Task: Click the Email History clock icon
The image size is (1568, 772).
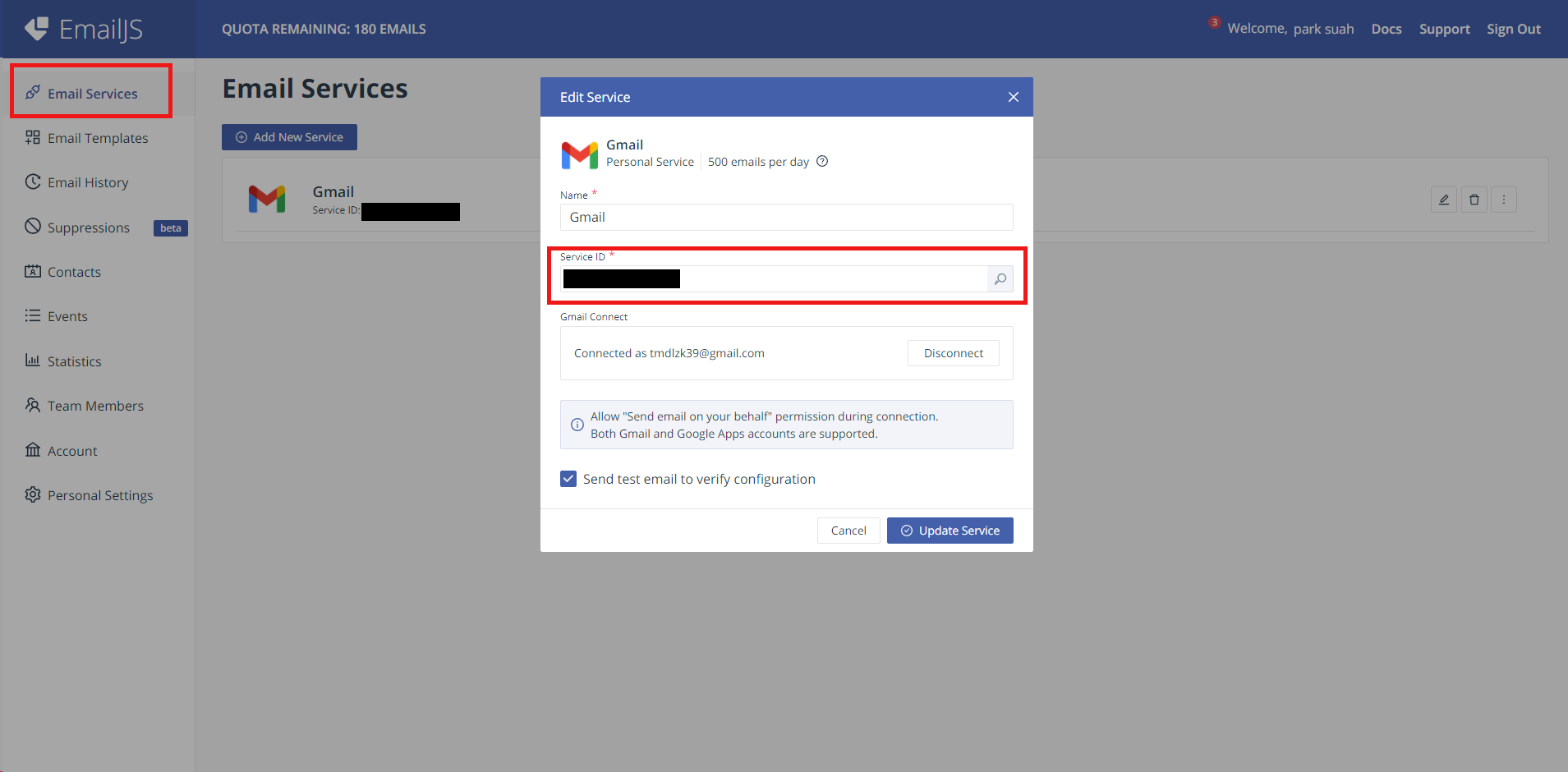Action: tap(33, 182)
